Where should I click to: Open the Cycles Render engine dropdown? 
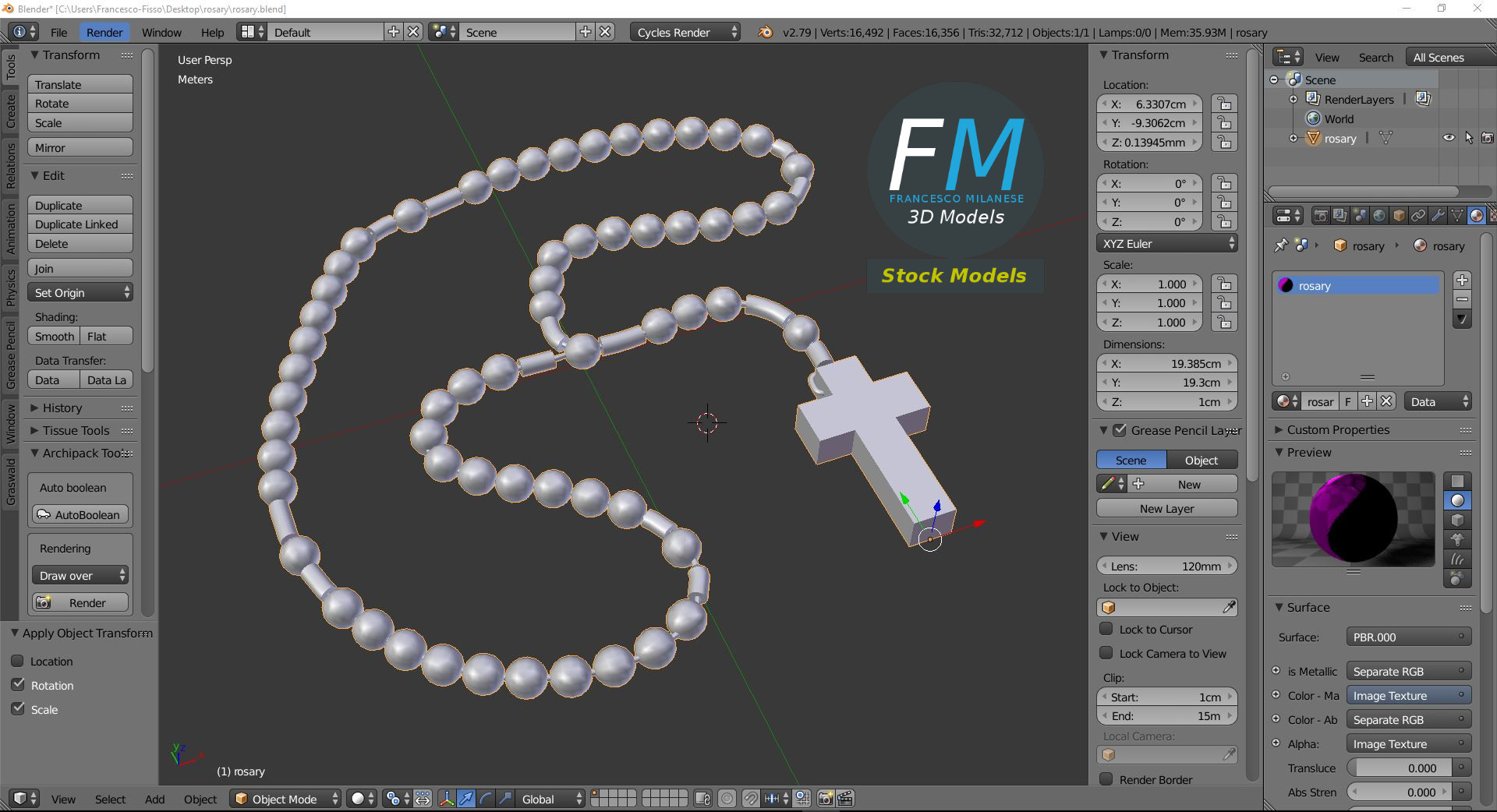point(685,32)
